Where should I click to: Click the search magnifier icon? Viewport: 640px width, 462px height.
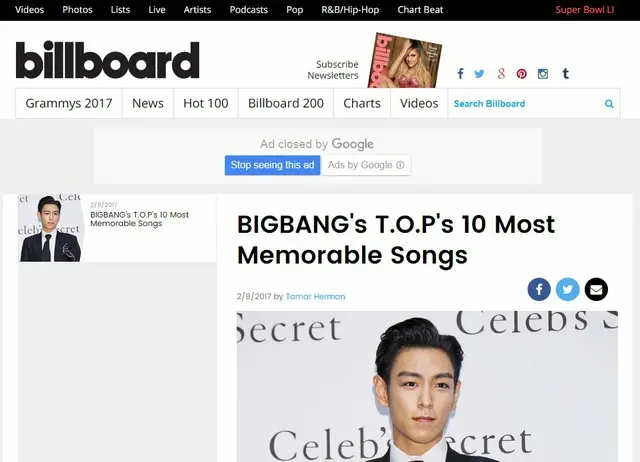(609, 104)
